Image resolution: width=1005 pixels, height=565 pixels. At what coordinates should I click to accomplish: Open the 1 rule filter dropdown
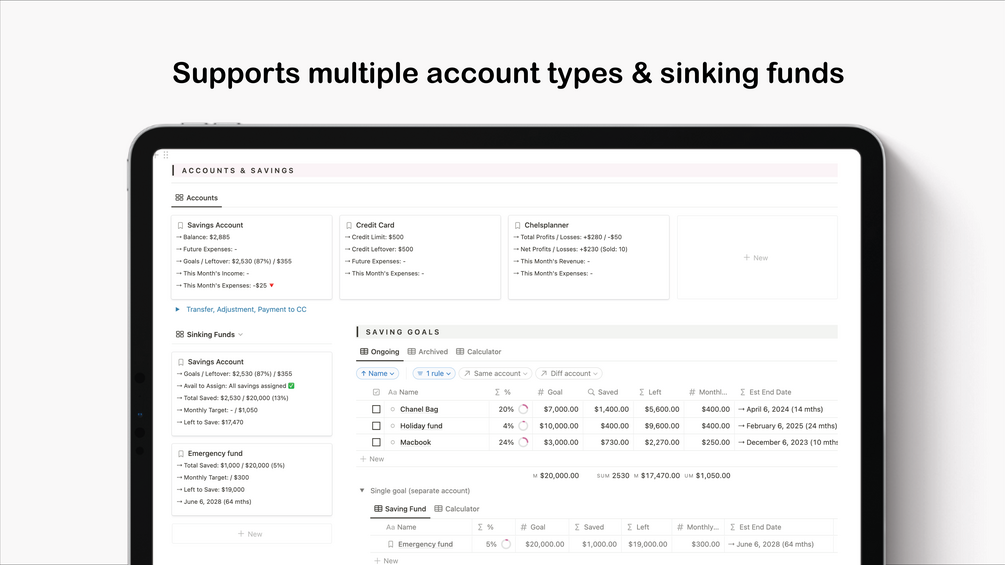click(x=434, y=373)
